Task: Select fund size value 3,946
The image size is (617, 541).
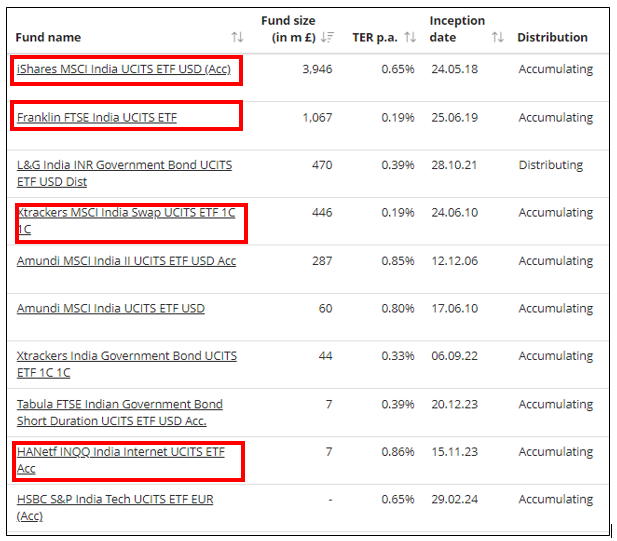Action: [317, 69]
